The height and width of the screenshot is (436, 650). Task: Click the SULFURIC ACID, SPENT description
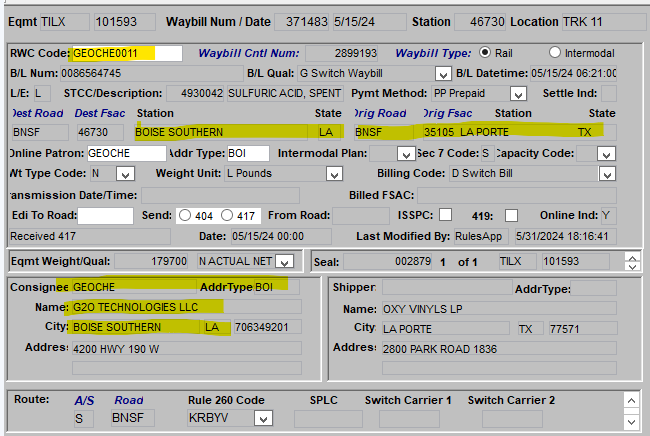pos(284,93)
